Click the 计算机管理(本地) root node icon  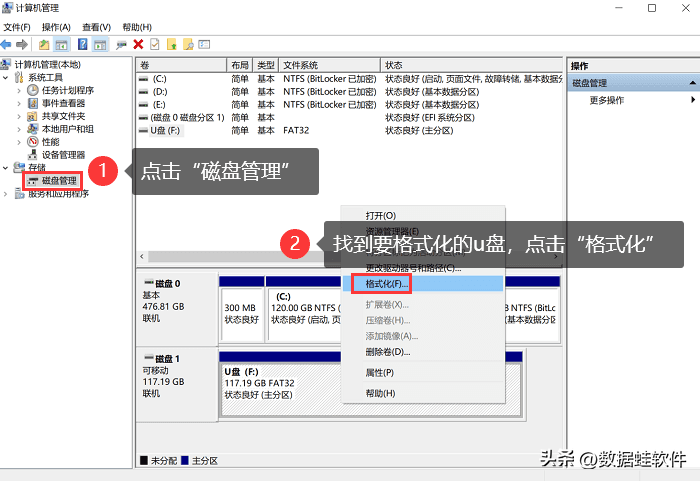(5, 64)
